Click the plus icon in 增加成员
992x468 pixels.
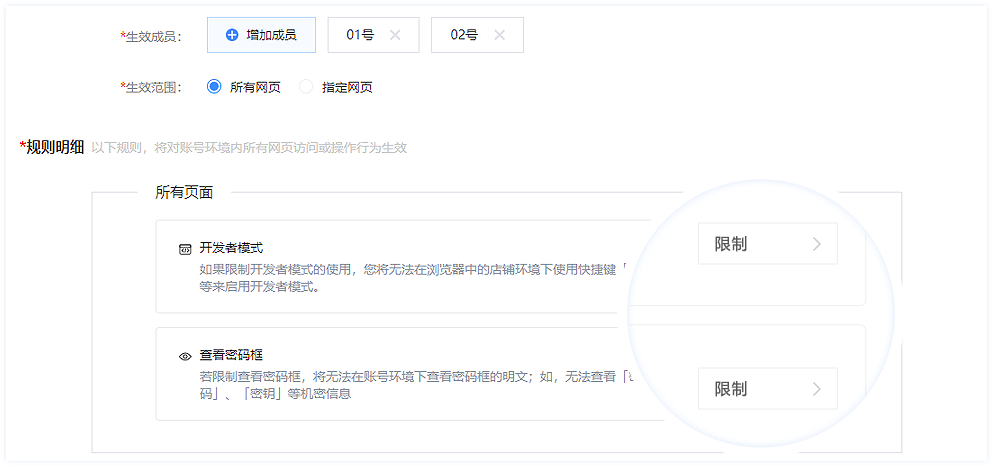232,35
